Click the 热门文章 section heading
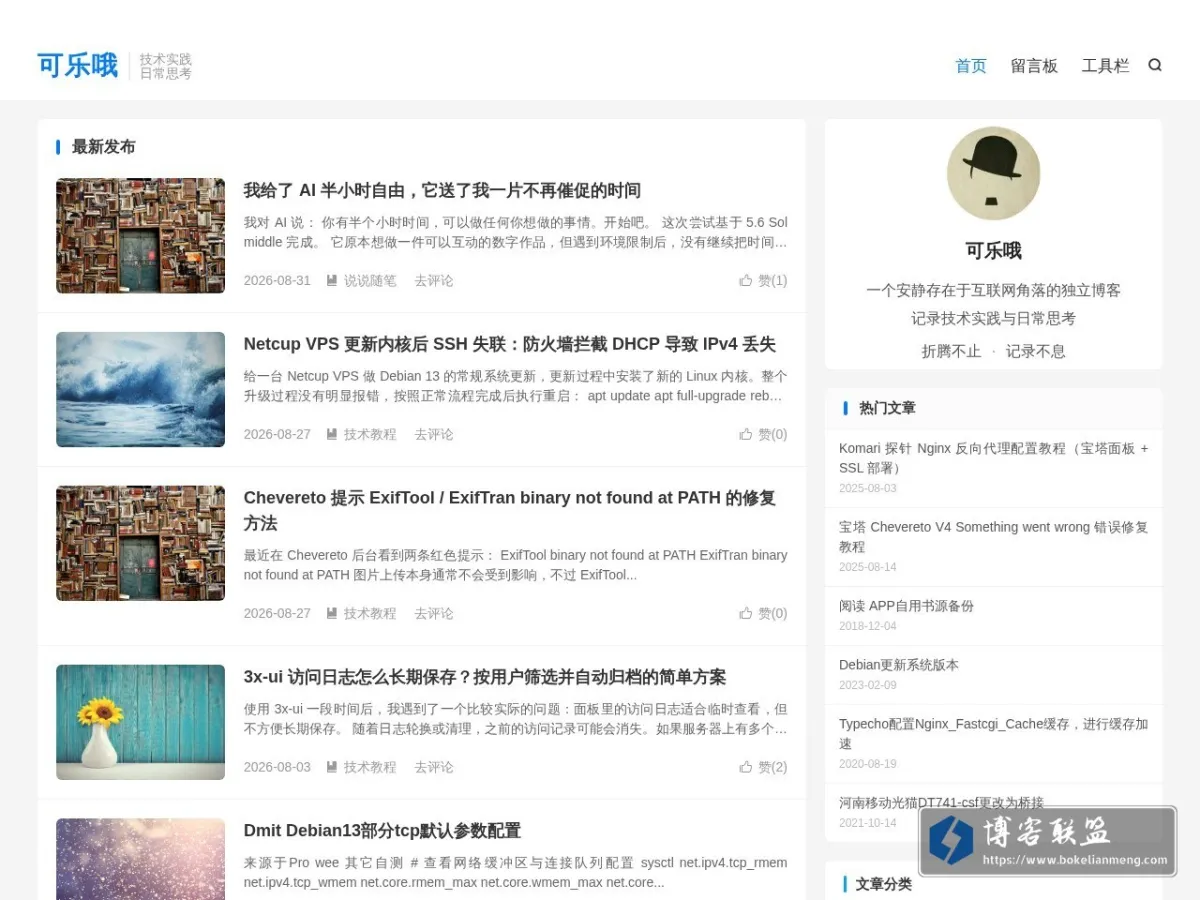This screenshot has height=900, width=1200. point(887,408)
